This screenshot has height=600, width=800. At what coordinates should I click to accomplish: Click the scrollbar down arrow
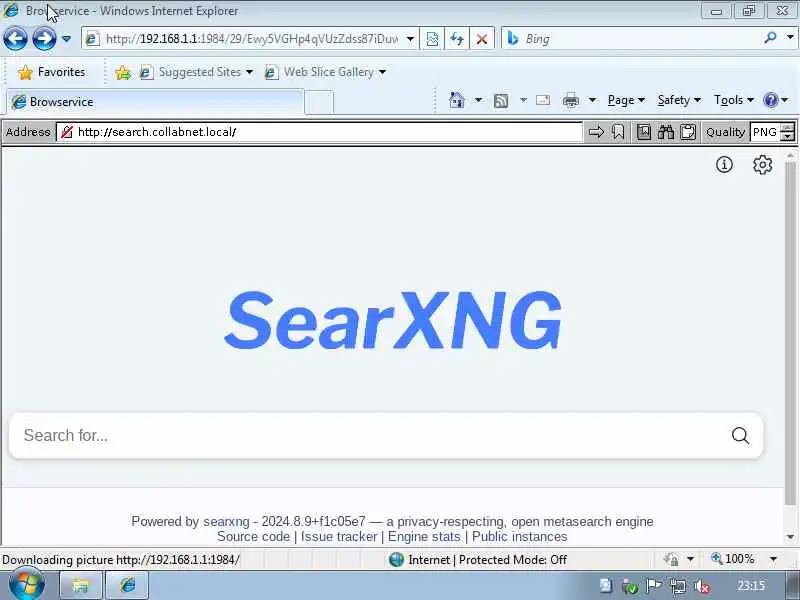790,537
